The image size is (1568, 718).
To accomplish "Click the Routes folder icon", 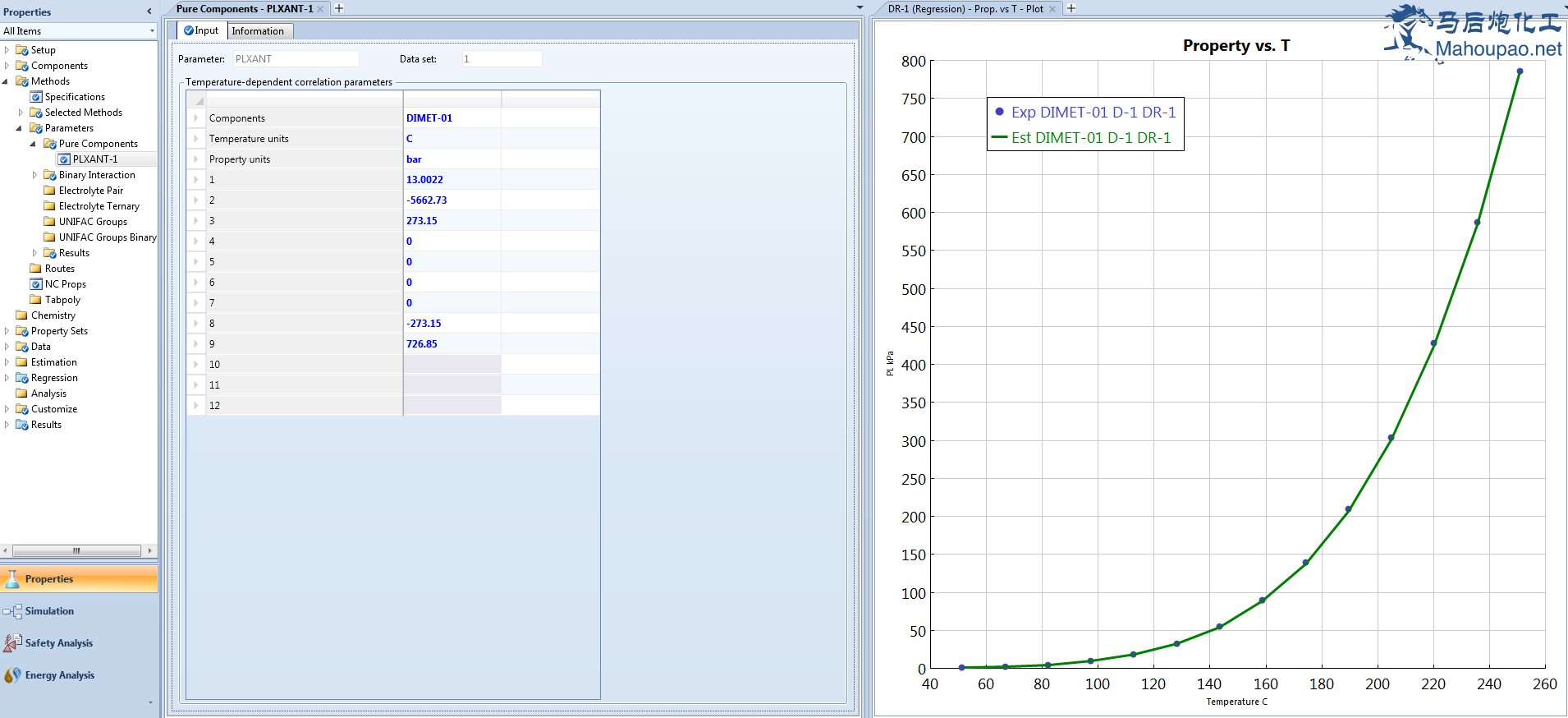I will [36, 269].
